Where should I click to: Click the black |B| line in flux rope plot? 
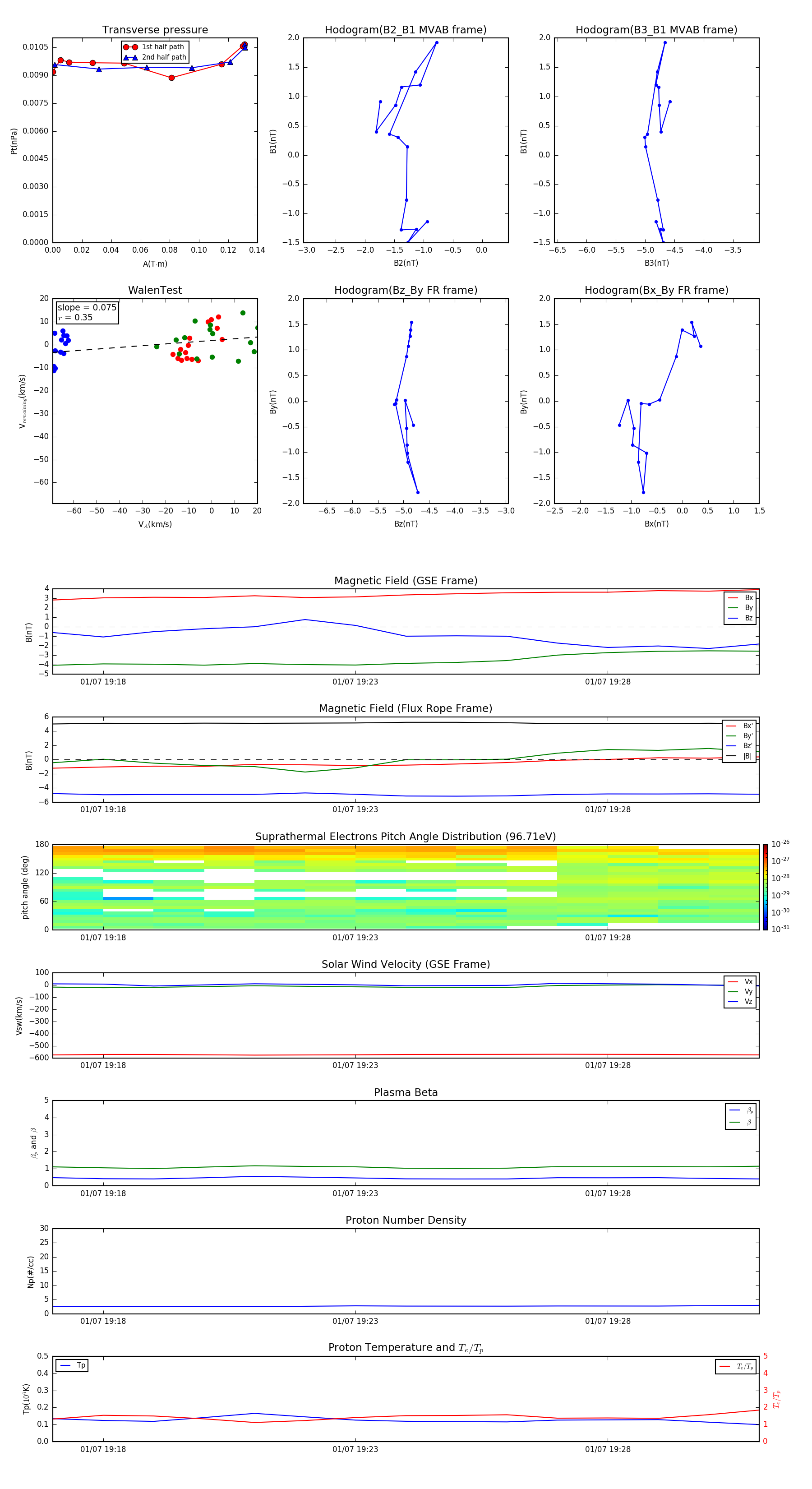(406, 722)
